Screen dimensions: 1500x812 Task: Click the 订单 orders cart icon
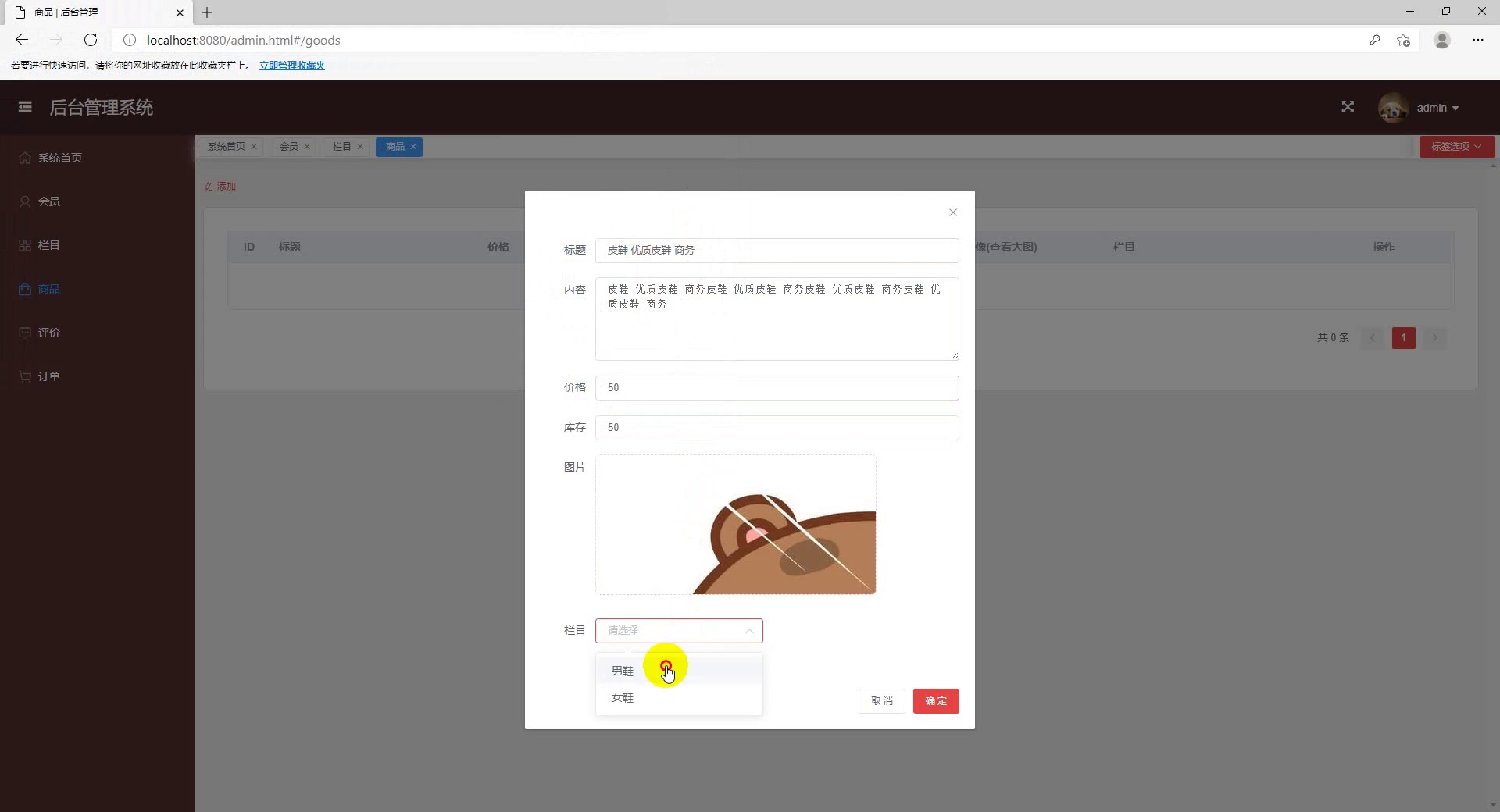coord(24,376)
